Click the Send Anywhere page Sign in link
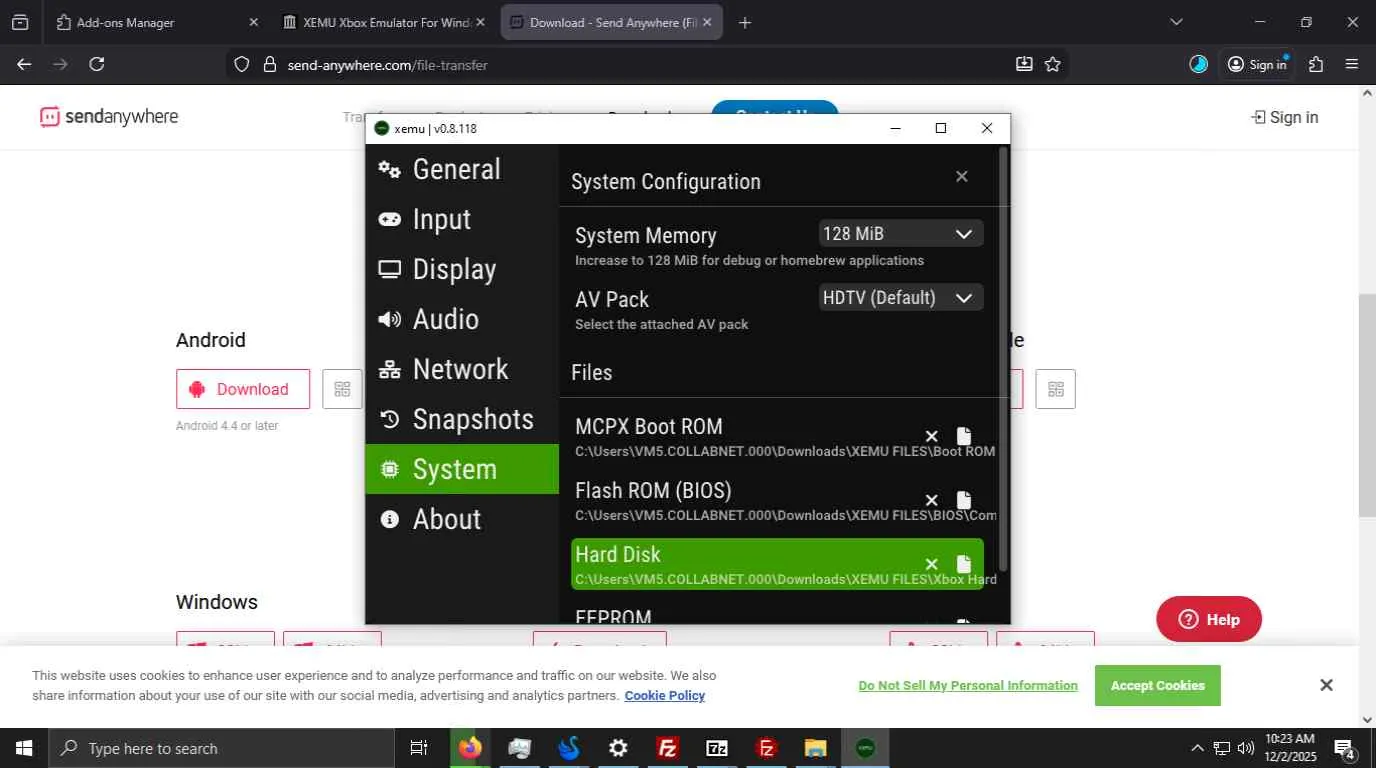The image size is (1376, 768). 1285,117
